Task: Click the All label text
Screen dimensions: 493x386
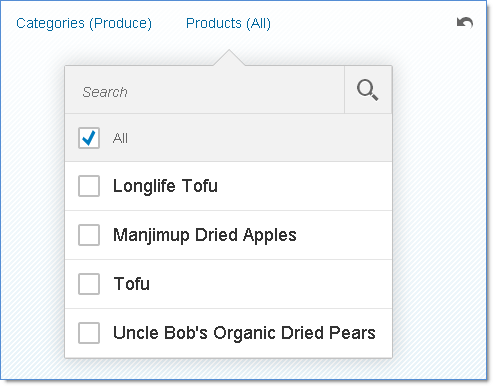Action: [x=120, y=138]
